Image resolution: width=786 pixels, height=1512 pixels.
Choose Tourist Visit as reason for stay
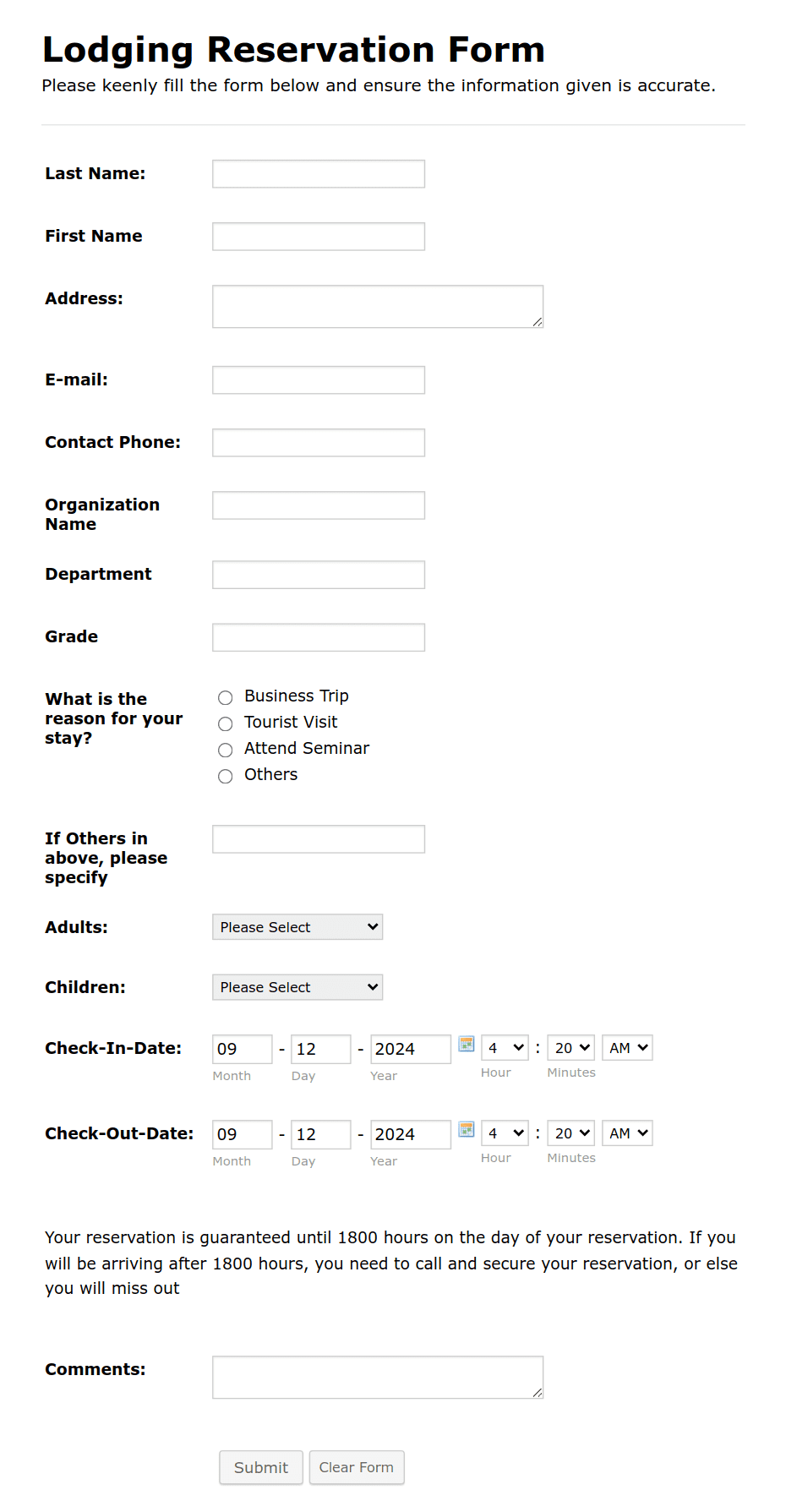pos(225,724)
